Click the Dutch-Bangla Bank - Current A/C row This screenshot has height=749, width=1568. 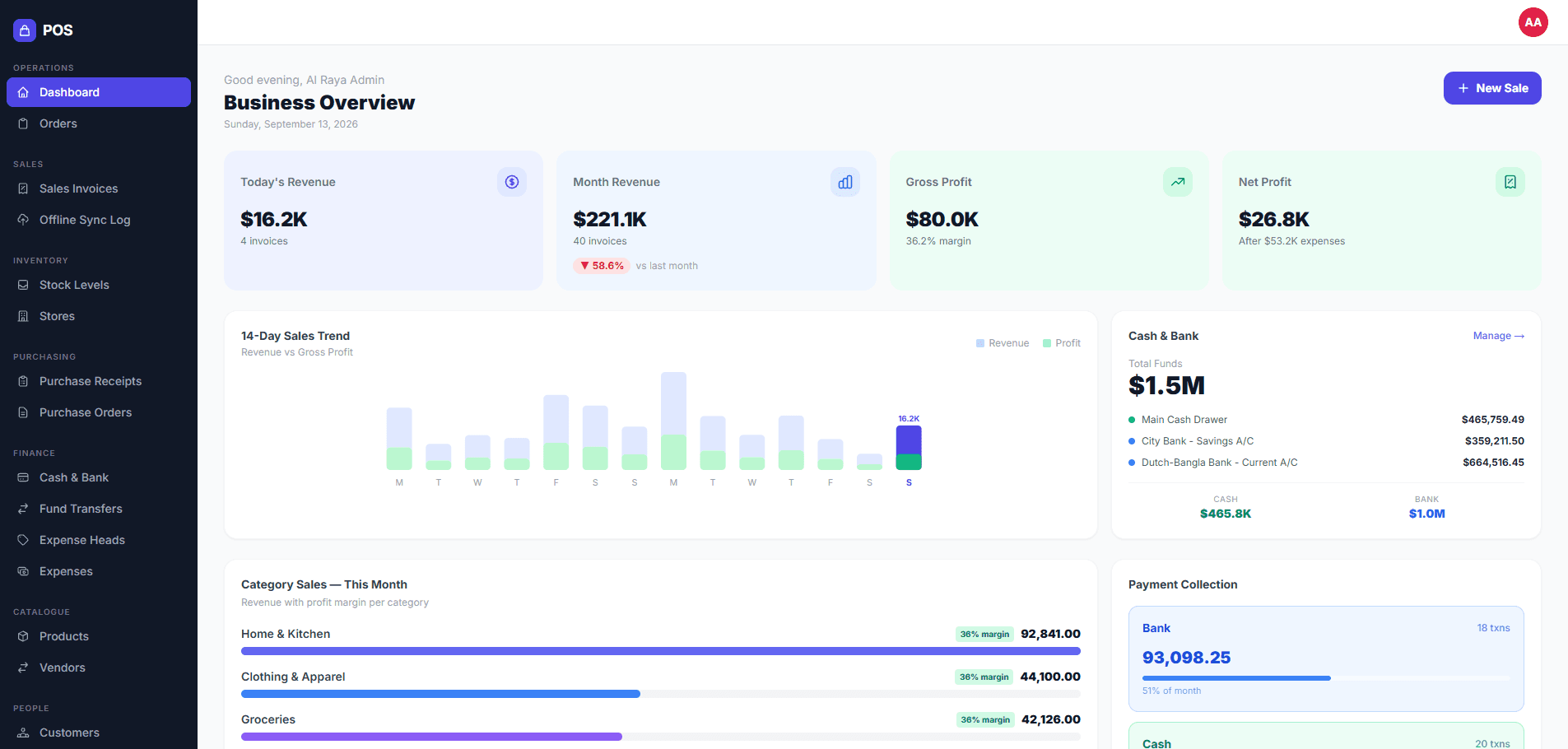point(1326,463)
